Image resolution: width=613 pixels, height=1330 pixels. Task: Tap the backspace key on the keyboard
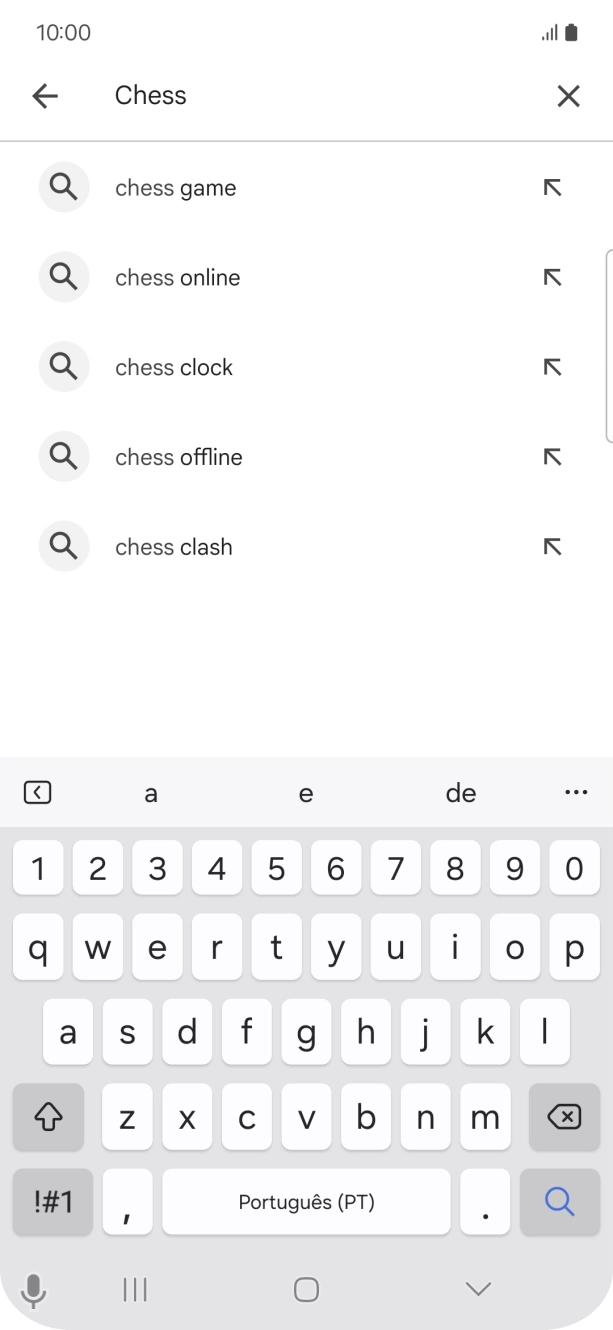(562, 1117)
